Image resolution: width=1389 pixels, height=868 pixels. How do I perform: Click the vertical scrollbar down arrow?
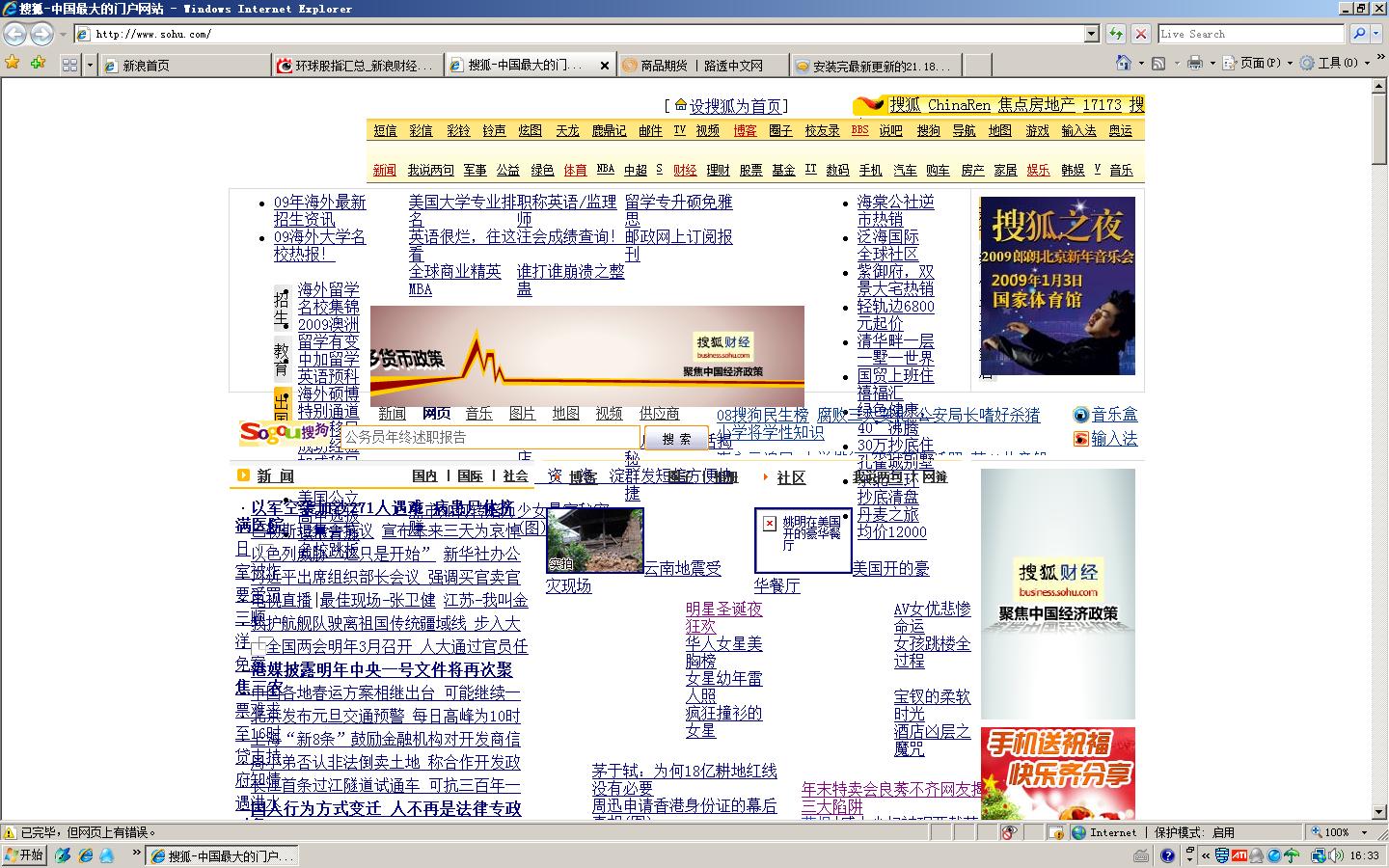1379,812
